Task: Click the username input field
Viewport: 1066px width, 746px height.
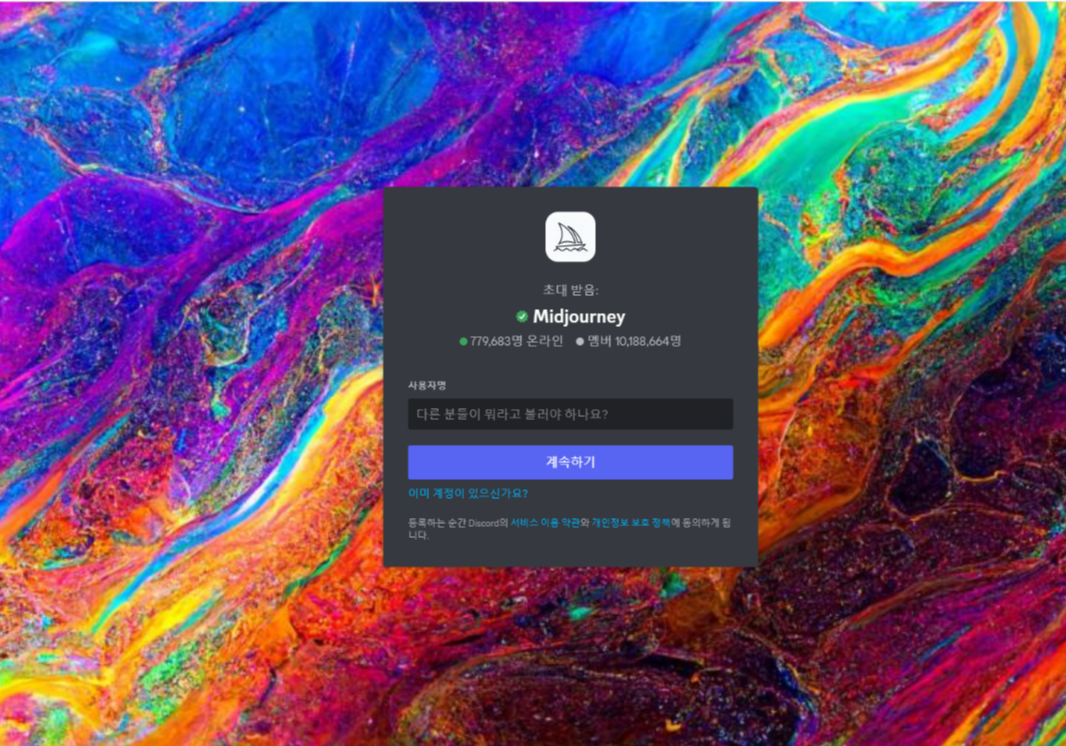Action: click(570, 413)
